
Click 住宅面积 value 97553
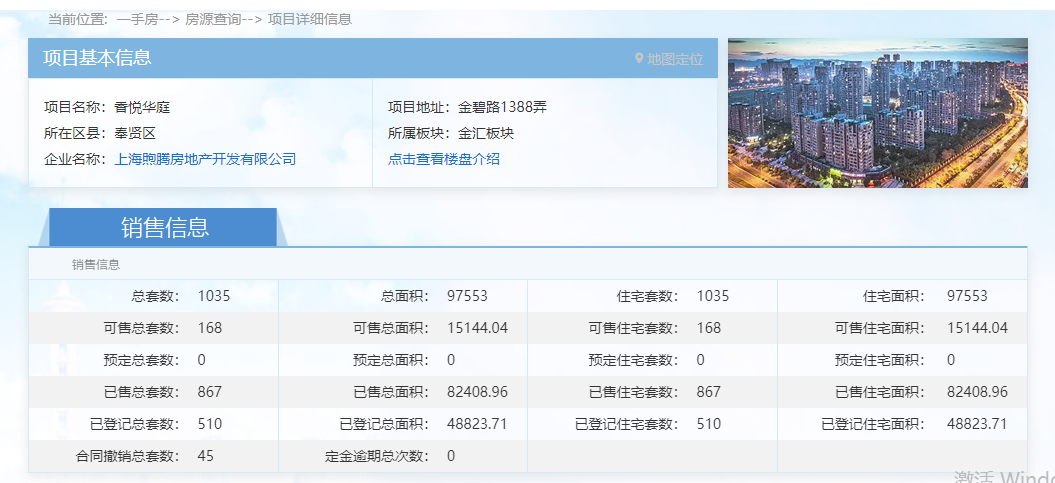967,296
